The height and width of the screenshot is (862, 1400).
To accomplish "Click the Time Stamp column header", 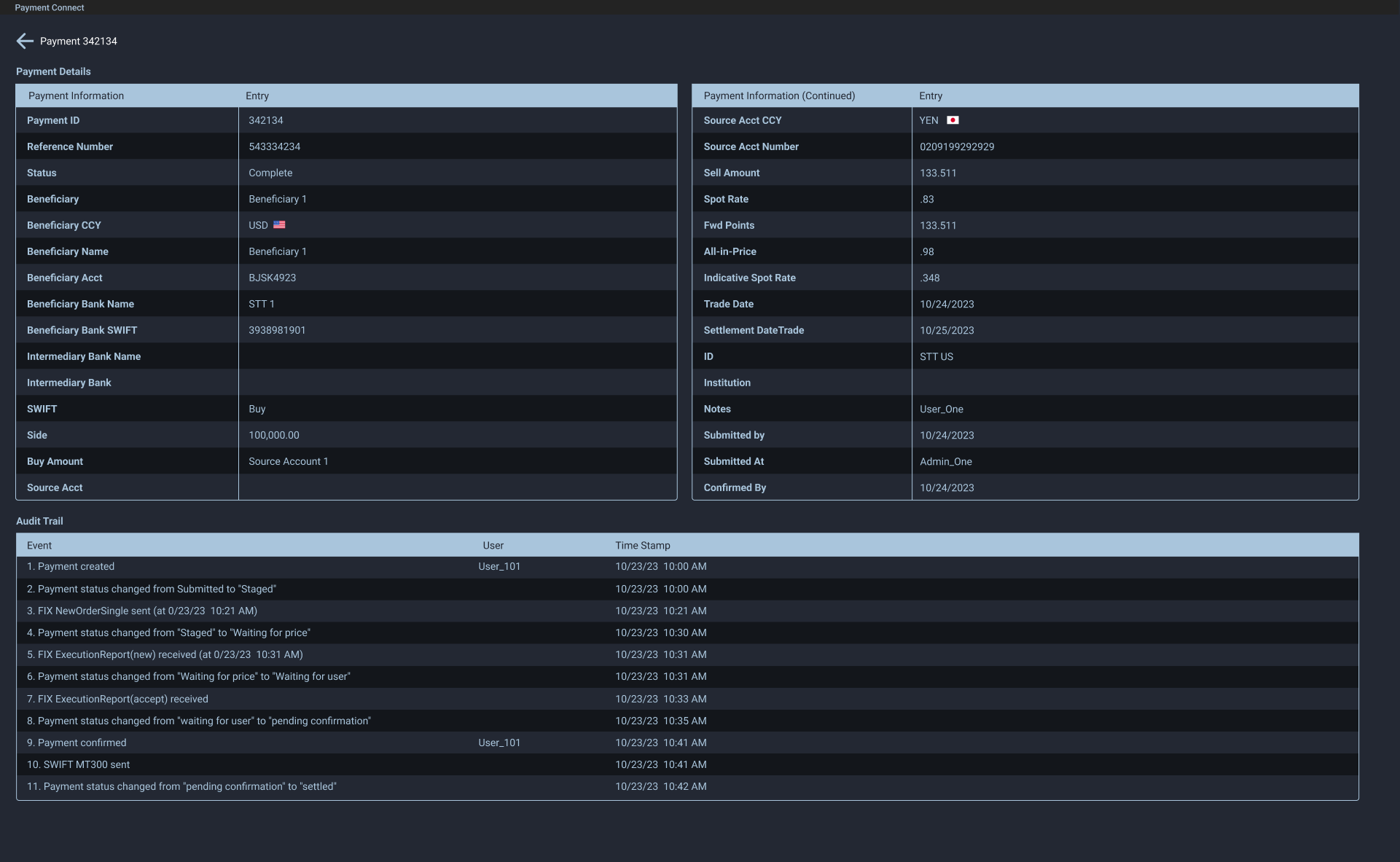I will (642, 545).
